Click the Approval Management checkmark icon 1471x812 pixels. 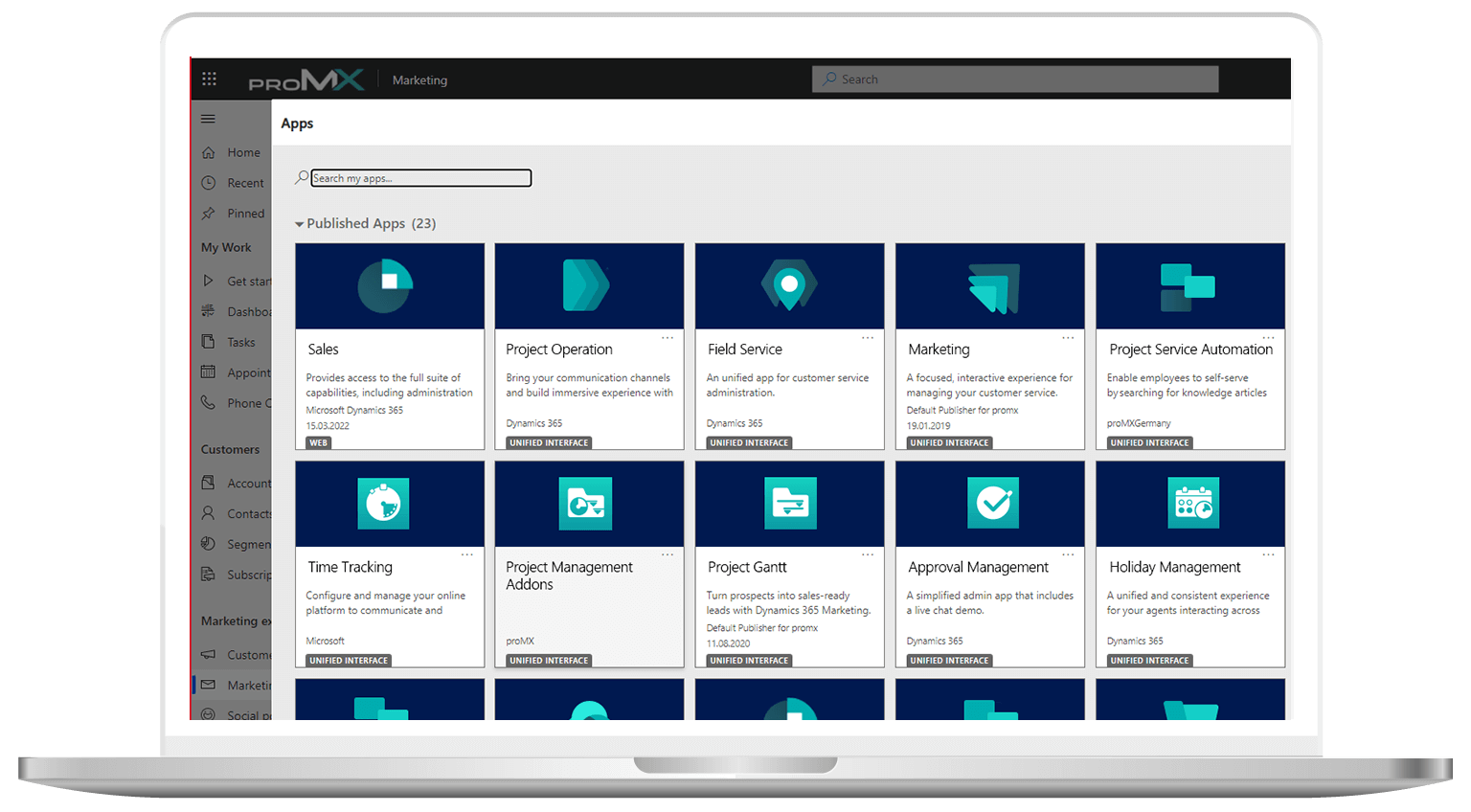pyautogui.click(x=993, y=504)
